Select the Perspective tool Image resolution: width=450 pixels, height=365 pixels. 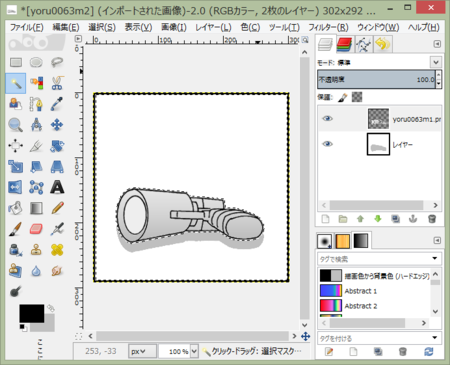coord(57,167)
